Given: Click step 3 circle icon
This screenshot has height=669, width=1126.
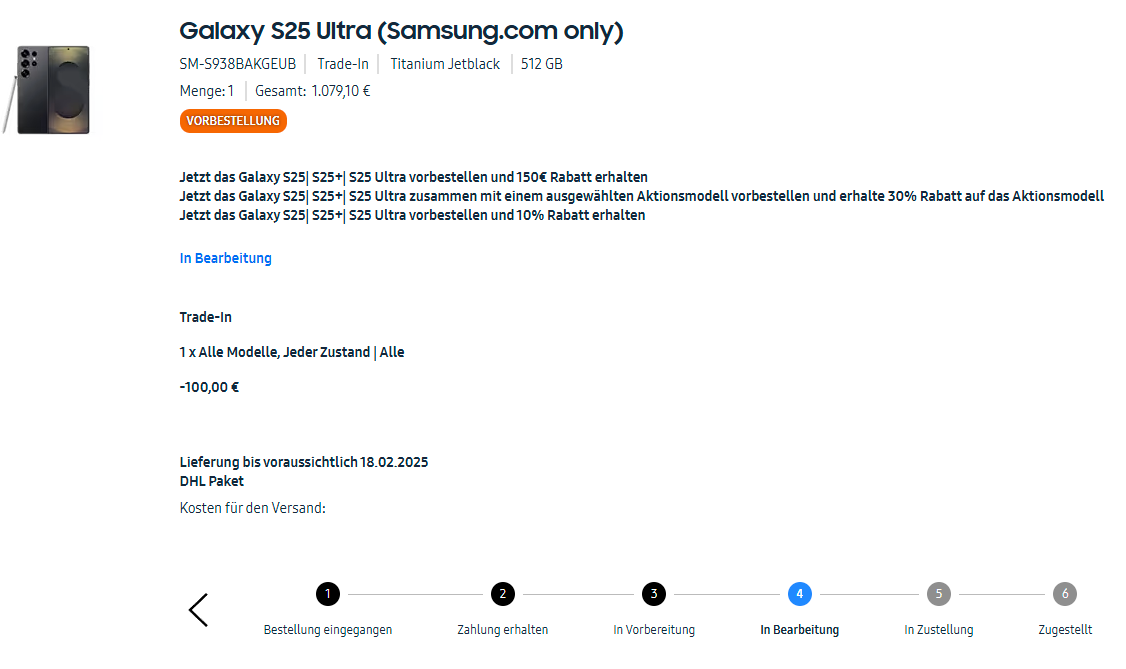Looking at the screenshot, I should click(653, 594).
